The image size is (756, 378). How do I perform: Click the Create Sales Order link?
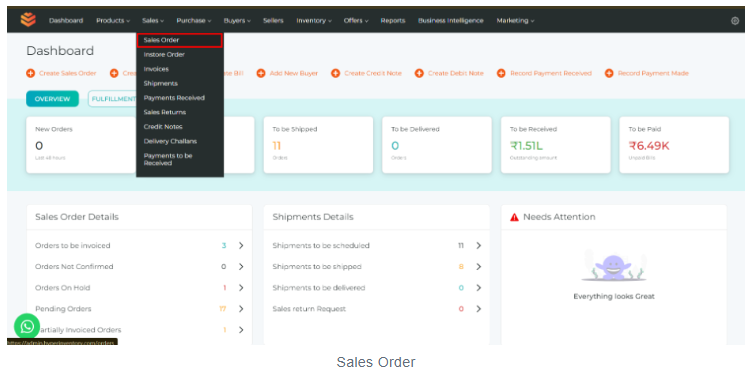[x=68, y=73]
